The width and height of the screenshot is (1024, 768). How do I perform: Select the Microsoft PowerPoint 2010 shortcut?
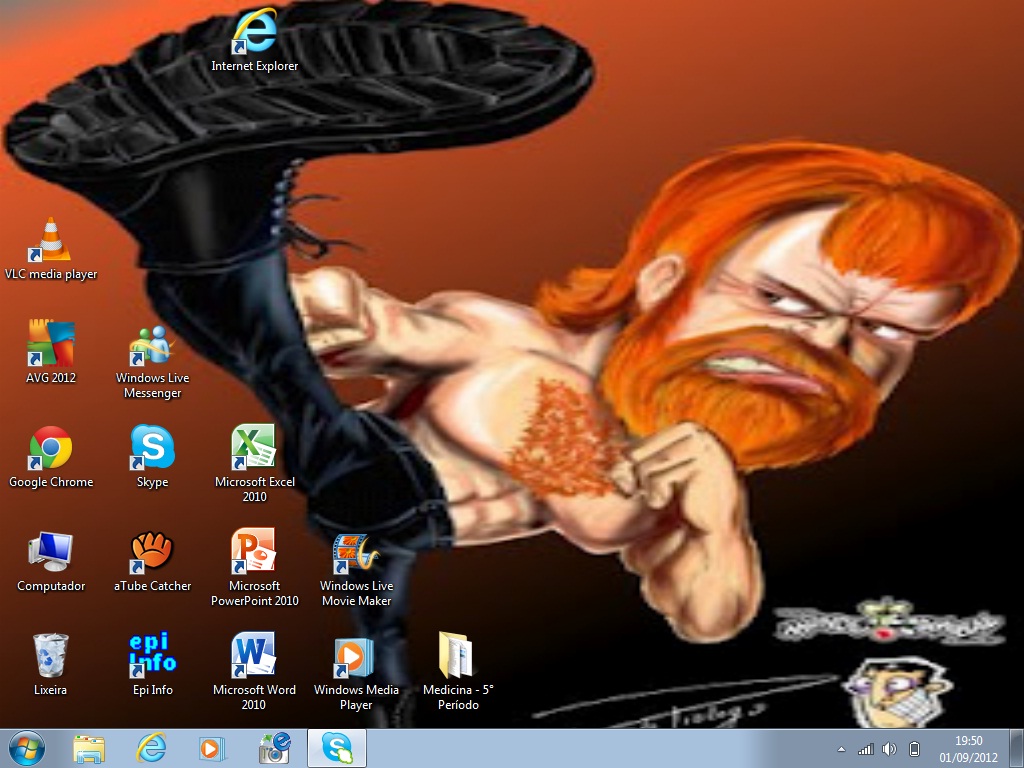(x=255, y=568)
